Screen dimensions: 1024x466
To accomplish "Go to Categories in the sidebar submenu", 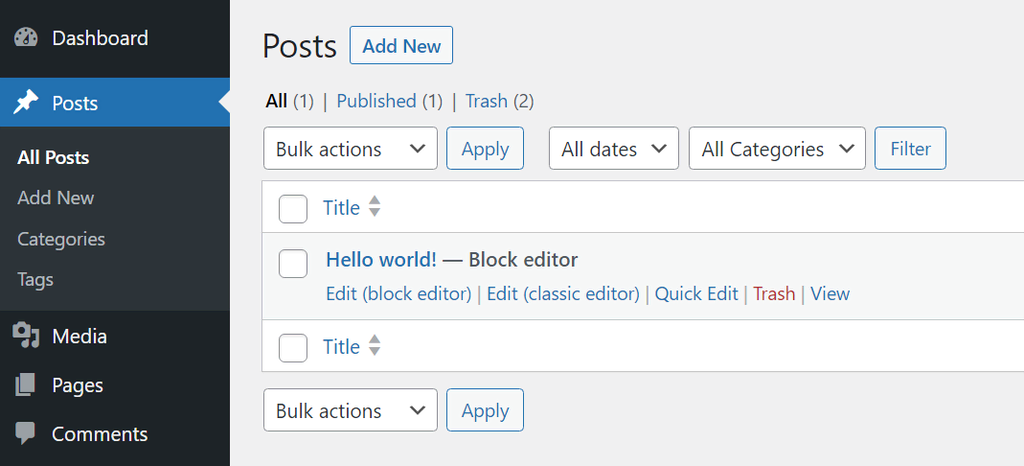I will point(61,239).
